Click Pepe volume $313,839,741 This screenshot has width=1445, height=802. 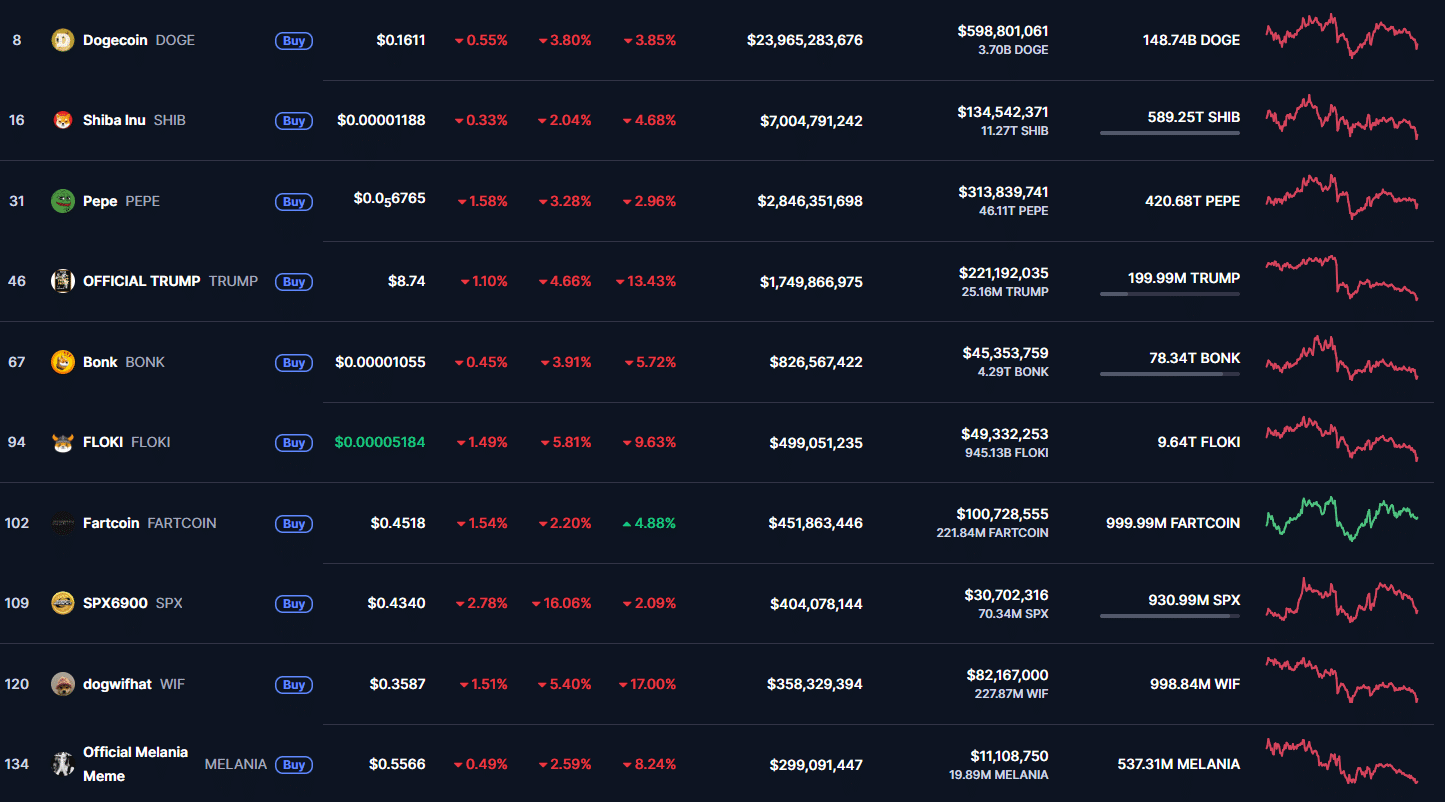point(1003,192)
